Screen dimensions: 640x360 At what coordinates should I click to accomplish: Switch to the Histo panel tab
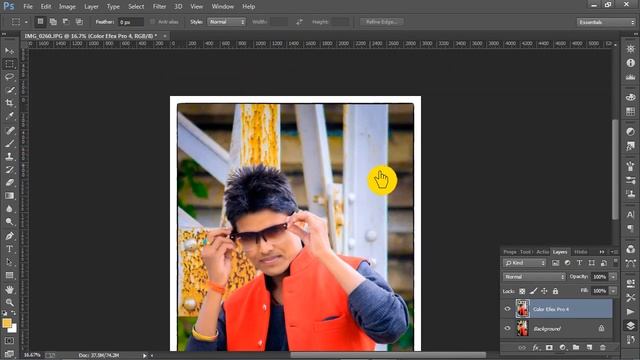pos(580,252)
